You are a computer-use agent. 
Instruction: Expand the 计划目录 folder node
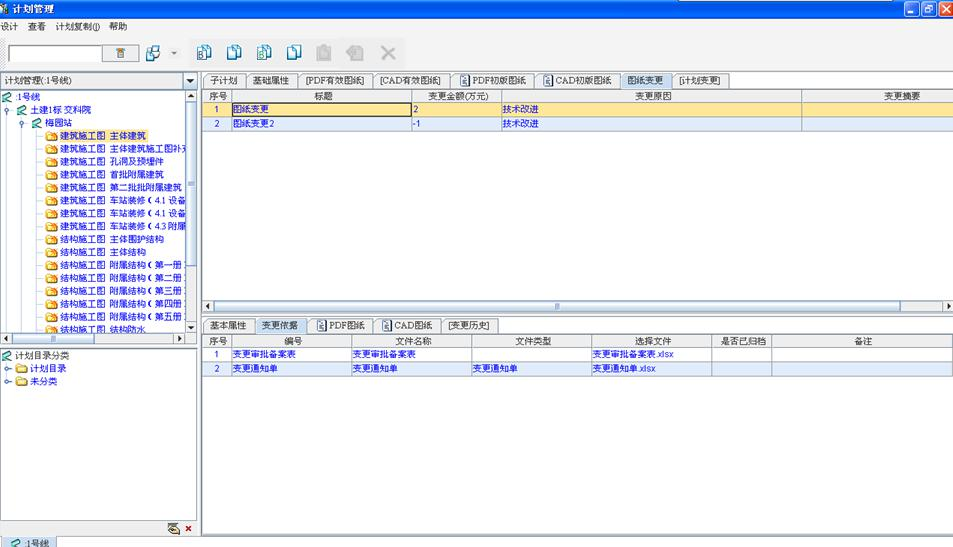click(x=8, y=368)
